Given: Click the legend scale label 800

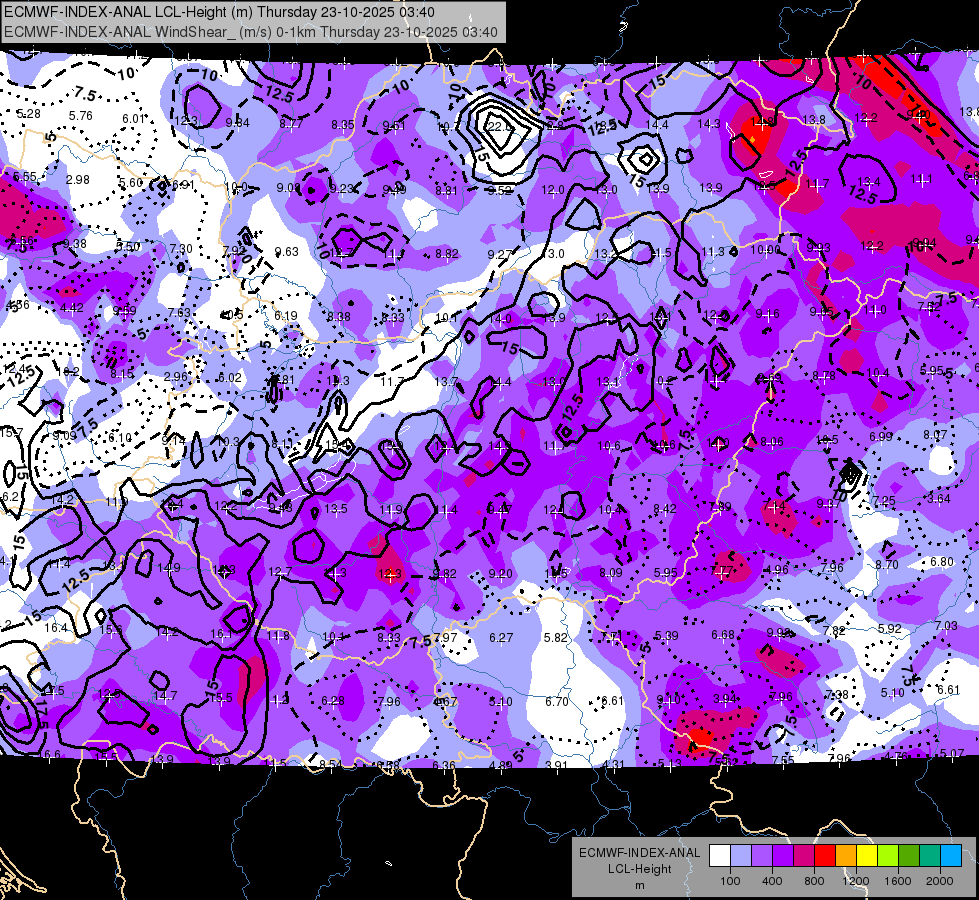Looking at the screenshot, I should click(814, 881).
